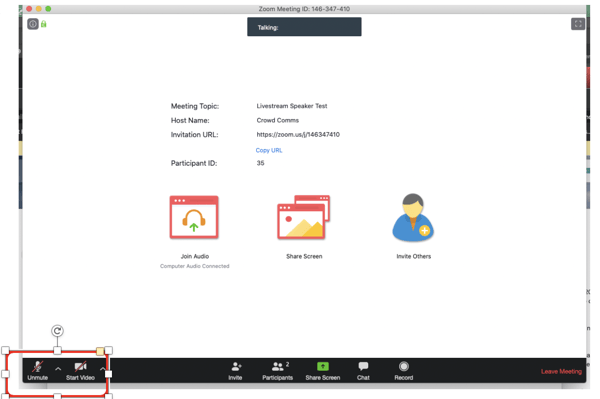Viewport: 600px width, 399px height.
Task: Open video options arrow beside Start Video
Action: (102, 369)
